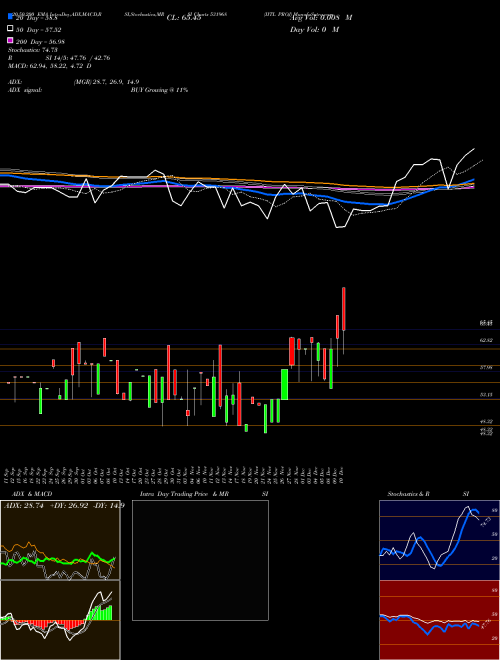Select the 'SI 14/5: 47.76 / 42.76' reading
This screenshot has width=500, height=660.
click(x=78, y=58)
